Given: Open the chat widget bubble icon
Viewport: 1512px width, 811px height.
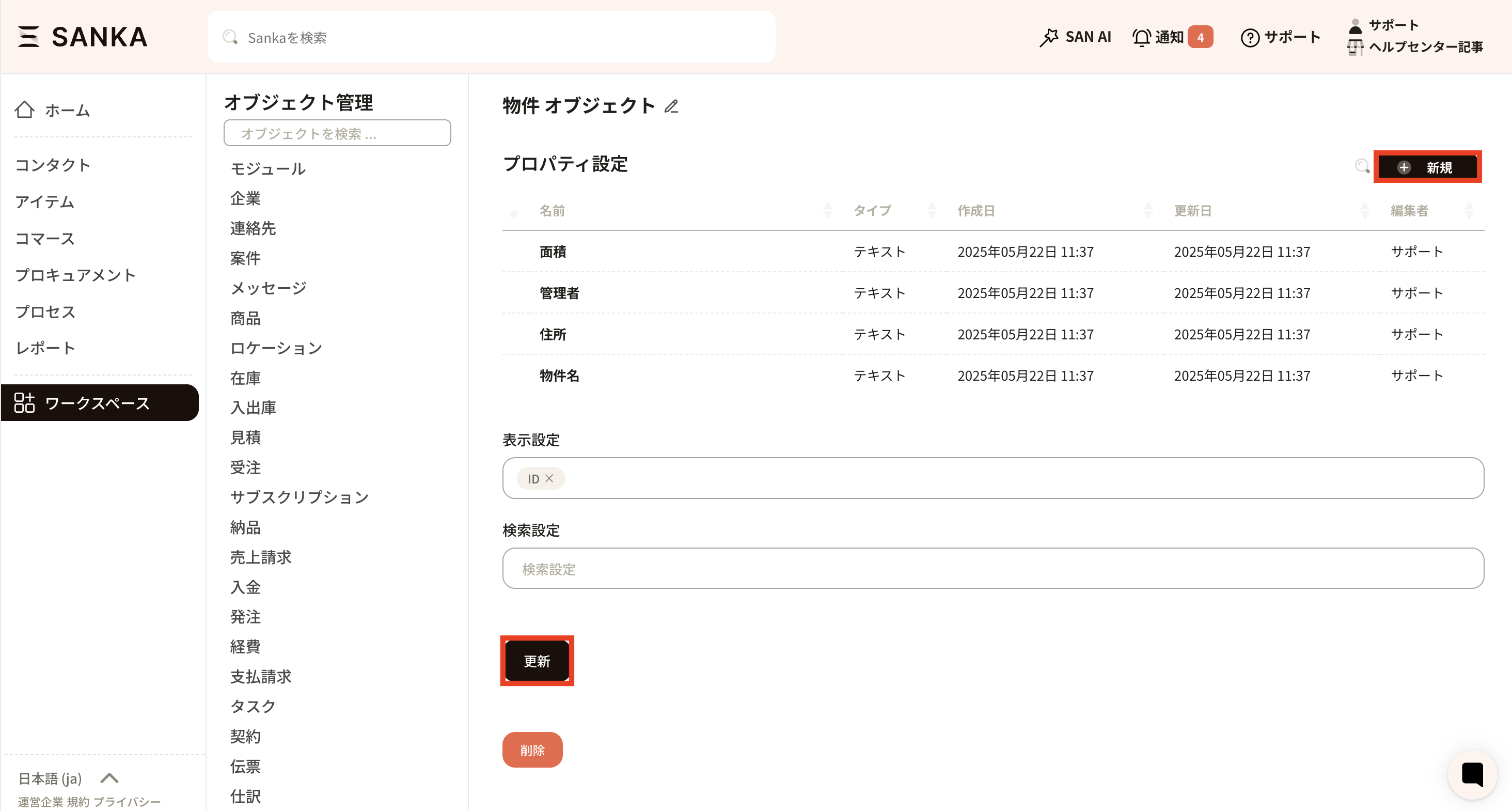Looking at the screenshot, I should coord(1472,774).
